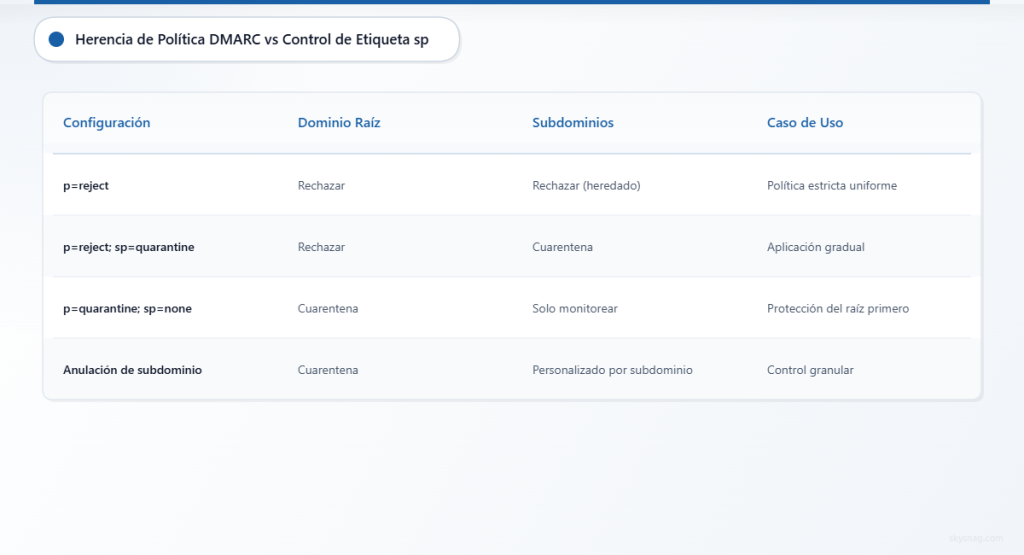The height and width of the screenshot is (555, 1024).
Task: Select the 'p=reject' configuration cell
Action: (86, 185)
